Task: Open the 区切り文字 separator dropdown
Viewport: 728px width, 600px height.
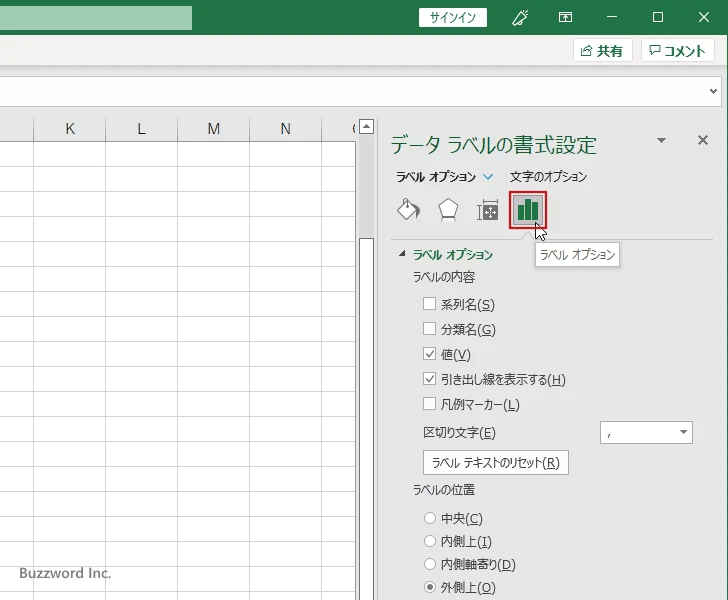Action: point(646,432)
